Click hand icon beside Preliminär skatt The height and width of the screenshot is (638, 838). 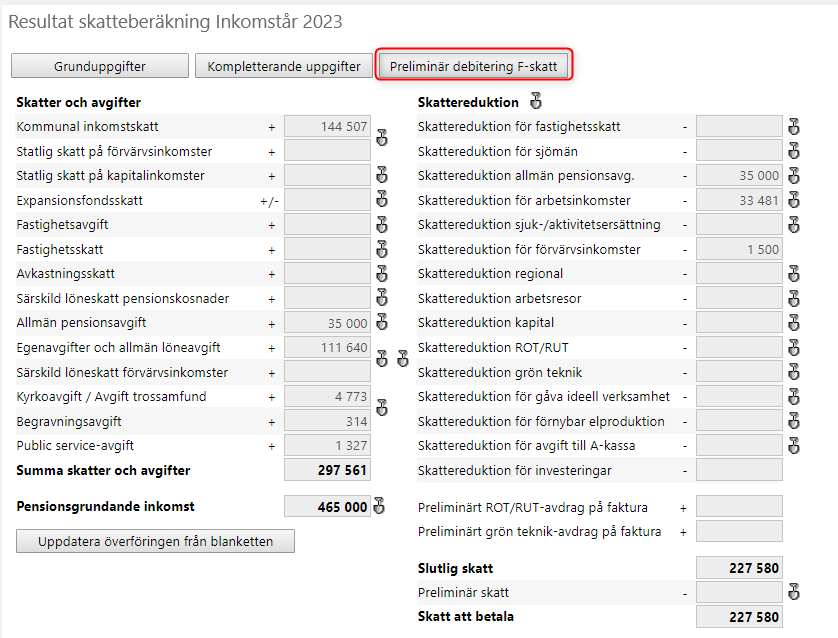[x=794, y=592]
